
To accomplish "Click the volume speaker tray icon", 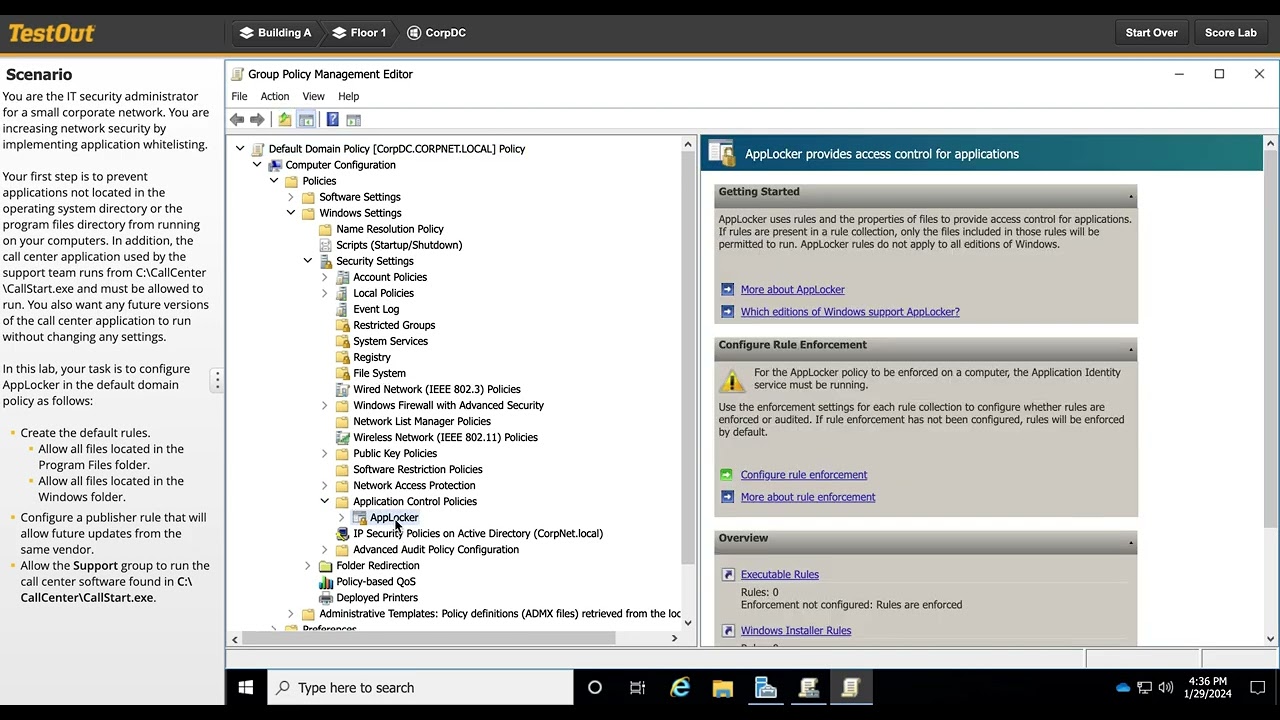I will click(1166, 687).
